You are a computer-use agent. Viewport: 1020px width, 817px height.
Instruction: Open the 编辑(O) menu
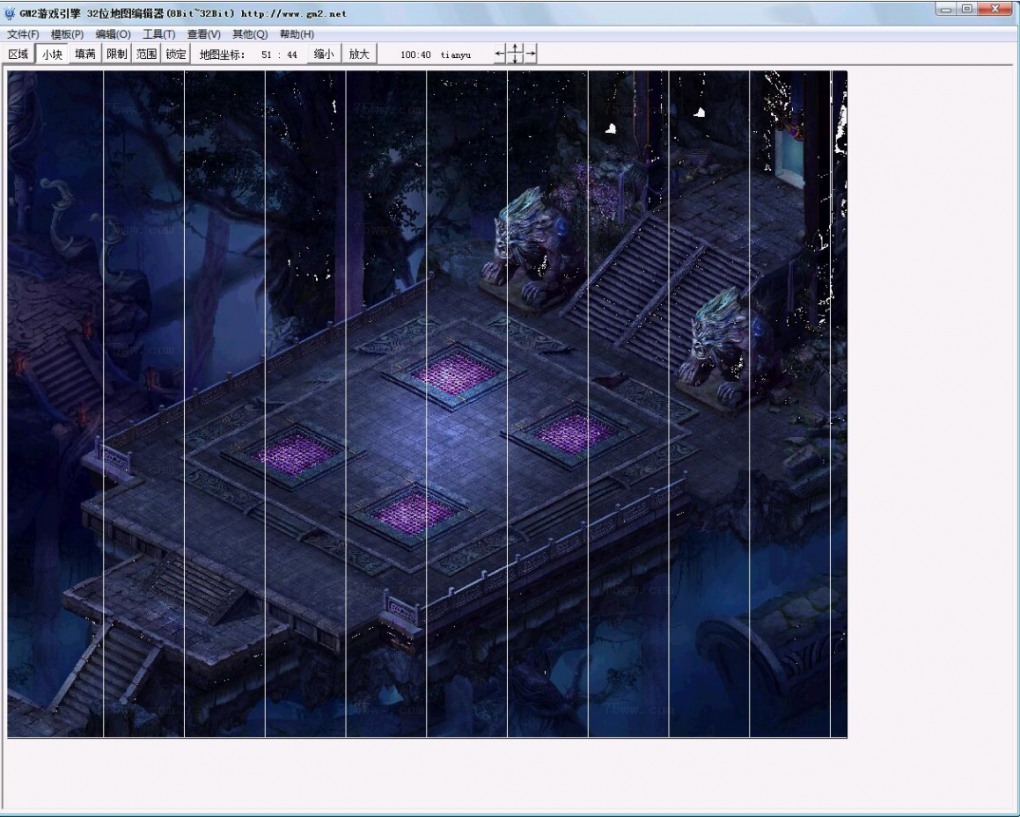pyautogui.click(x=113, y=34)
